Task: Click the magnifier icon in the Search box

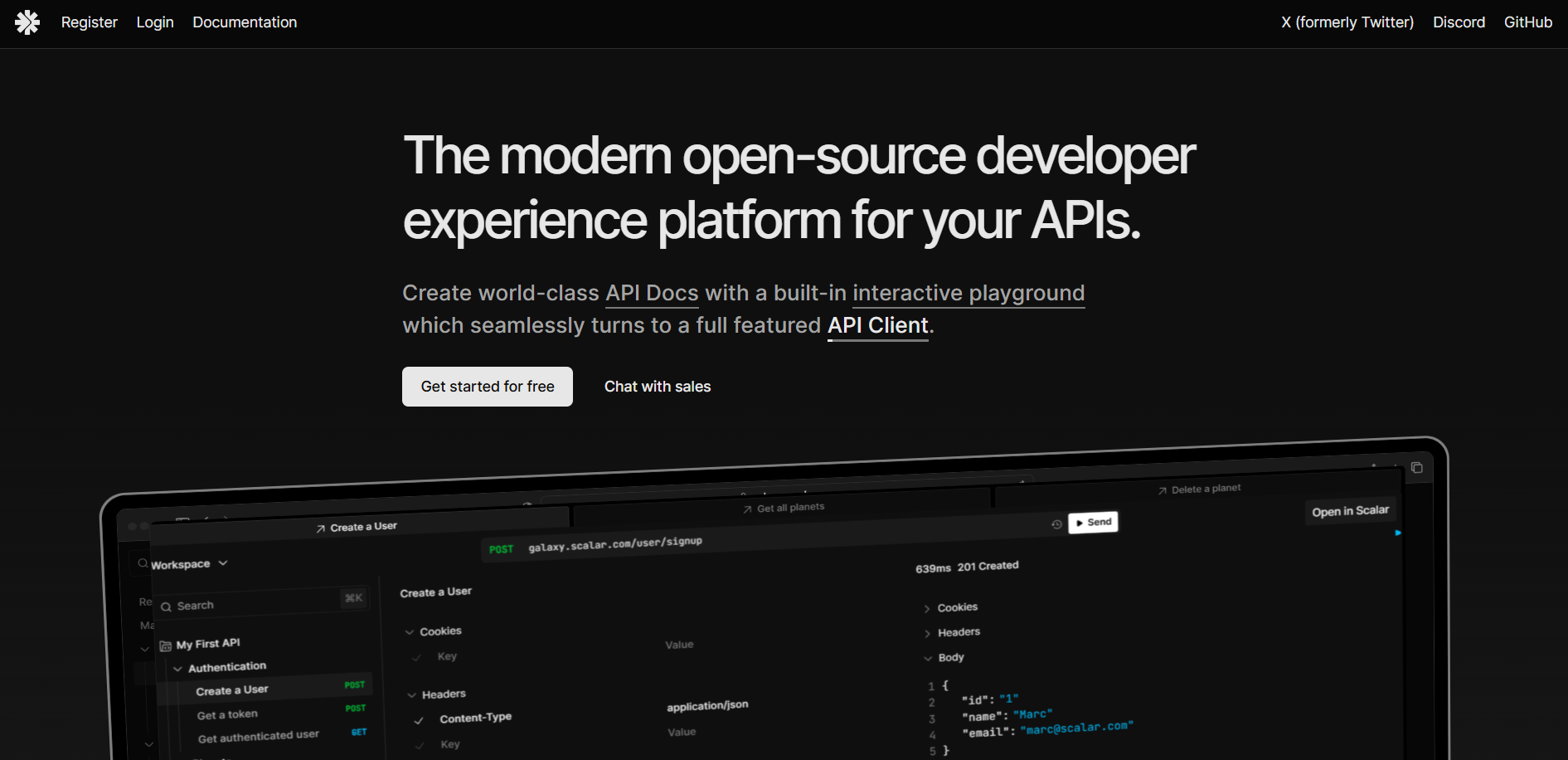Action: click(167, 607)
